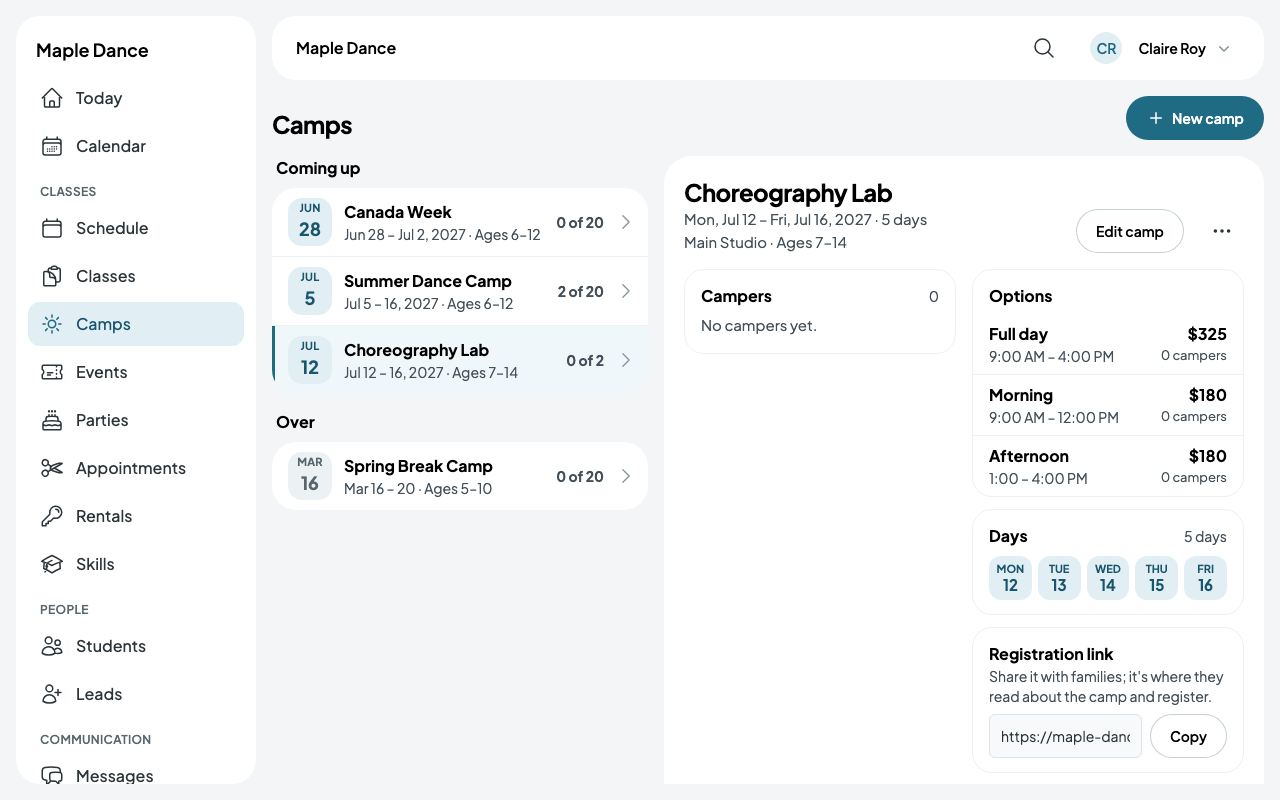The height and width of the screenshot is (800, 1280).
Task: Go to Today in the sidebar
Action: click(x=136, y=98)
